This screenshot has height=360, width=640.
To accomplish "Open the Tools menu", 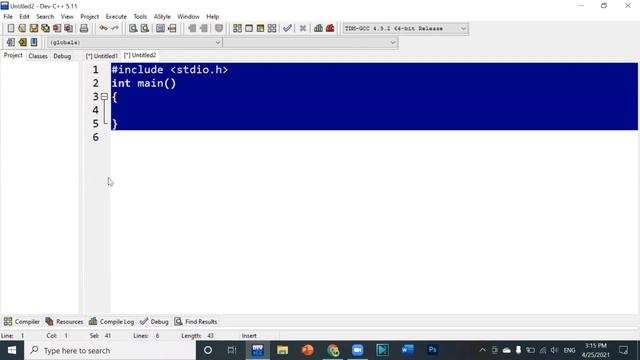I will tap(140, 16).
